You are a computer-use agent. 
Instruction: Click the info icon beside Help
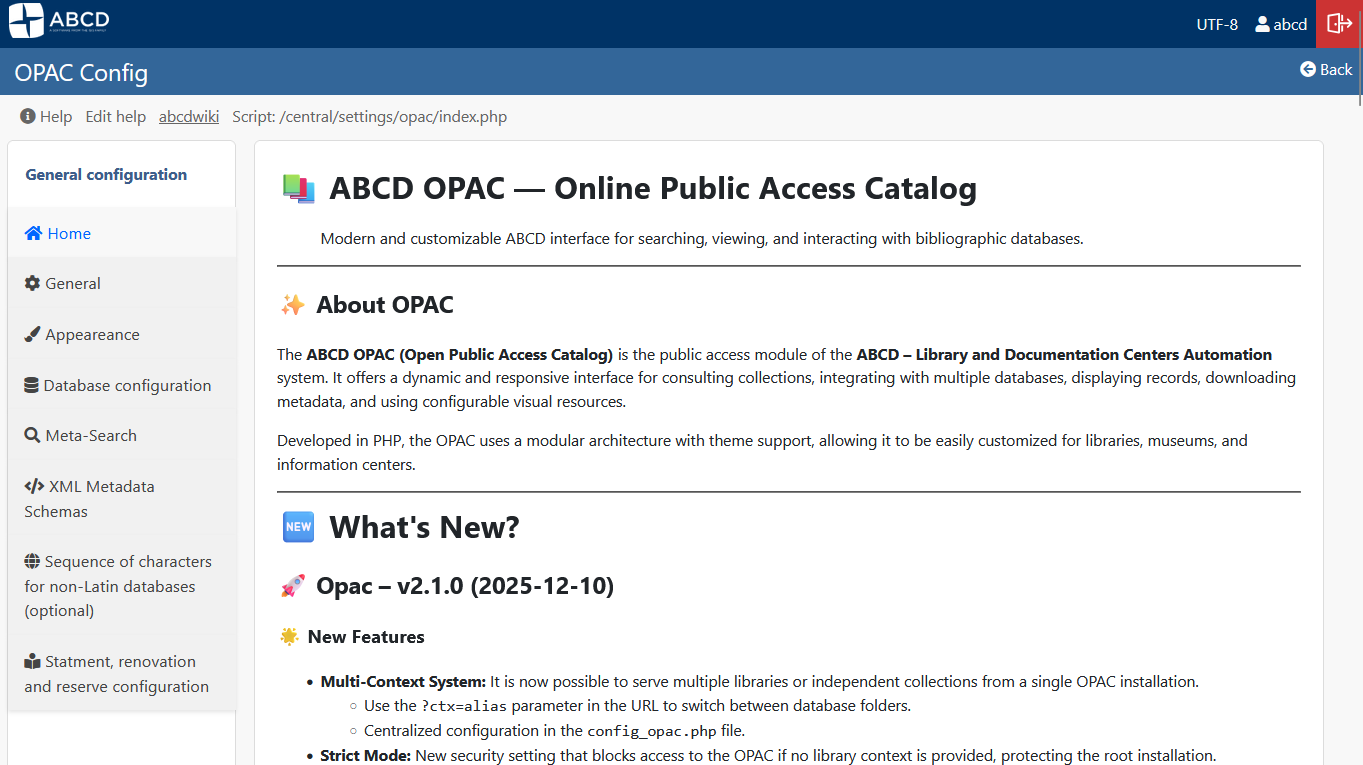(x=27, y=116)
